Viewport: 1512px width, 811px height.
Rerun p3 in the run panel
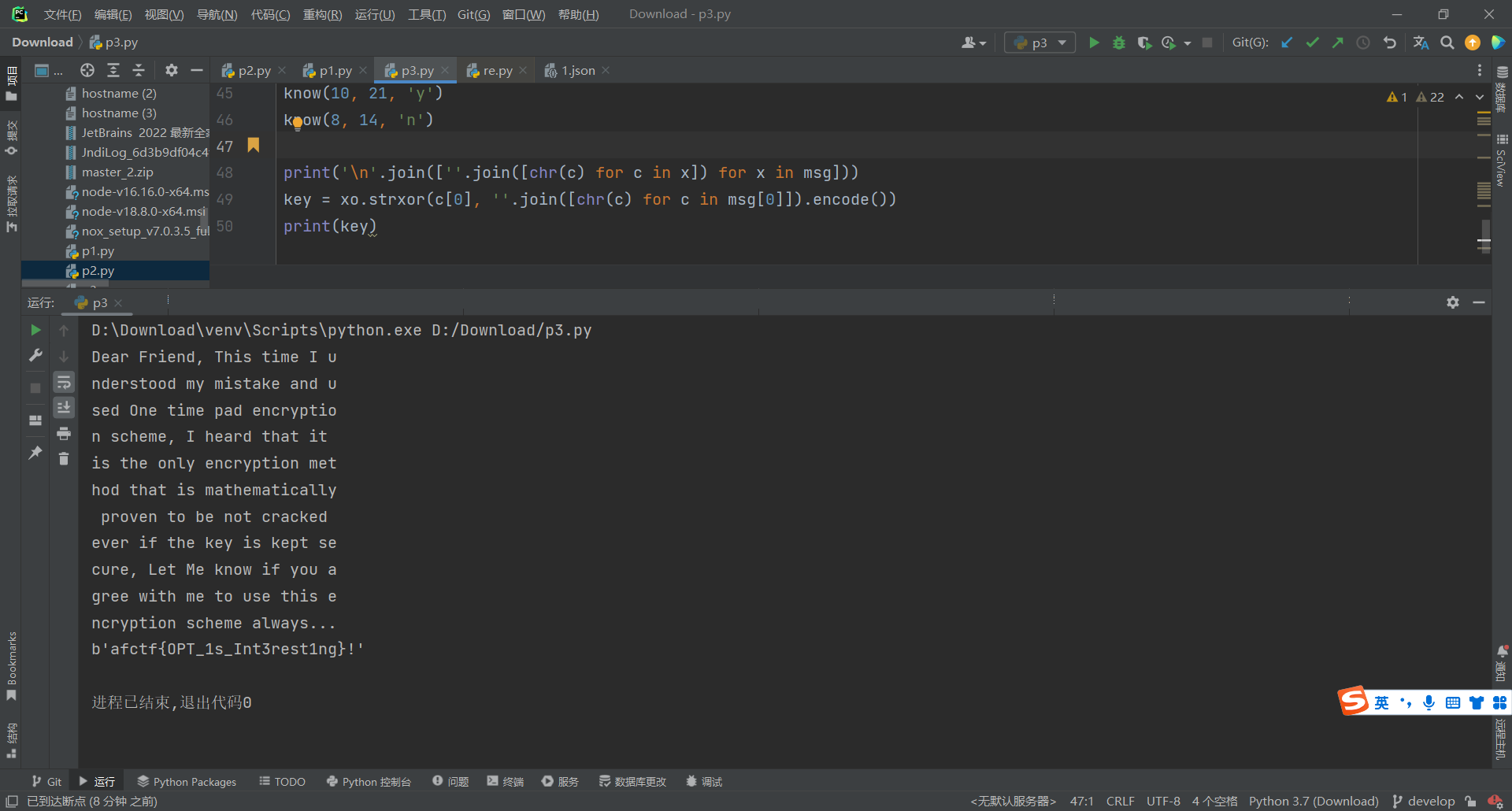point(35,330)
